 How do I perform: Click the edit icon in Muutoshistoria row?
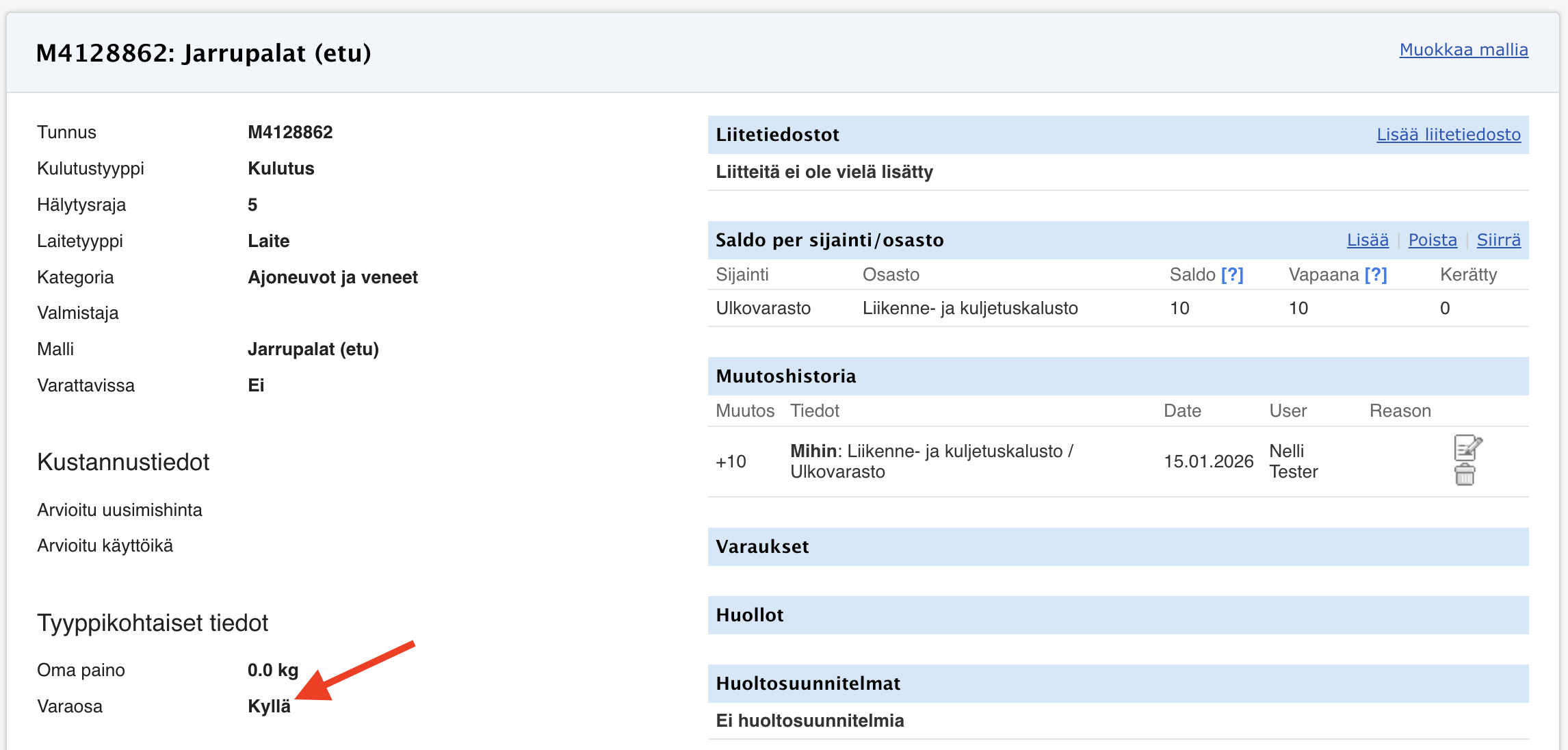pos(1467,448)
